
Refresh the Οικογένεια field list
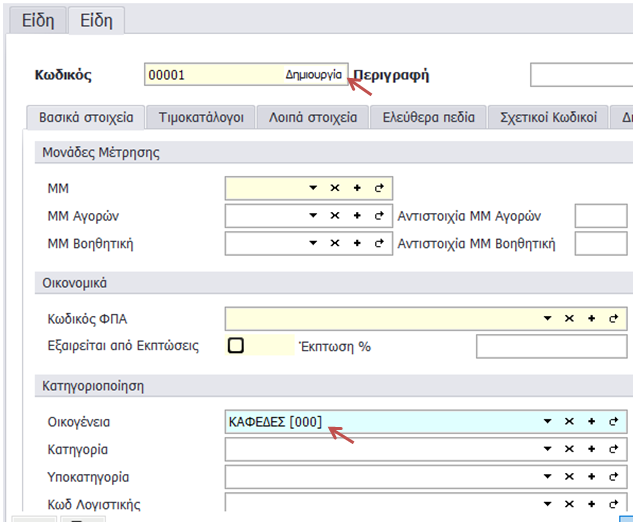[613, 422]
